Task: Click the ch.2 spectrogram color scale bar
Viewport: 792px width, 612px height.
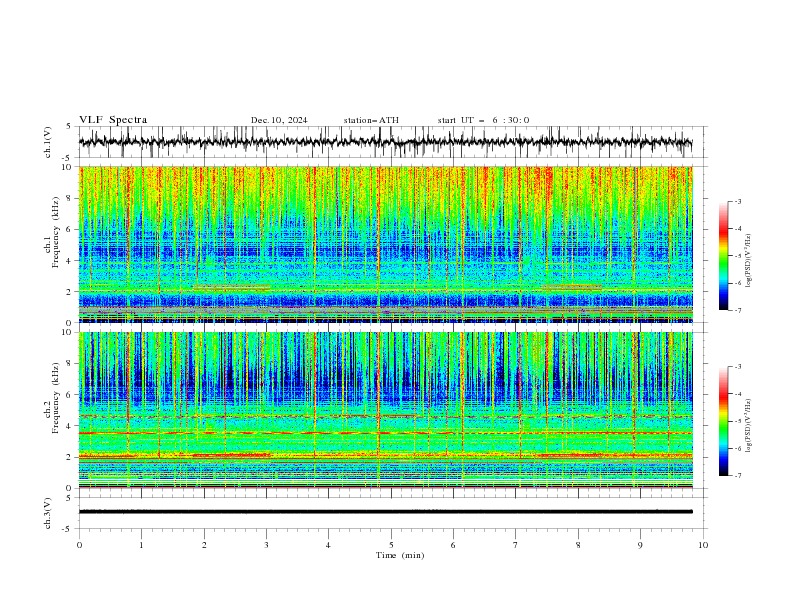Action: point(723,421)
